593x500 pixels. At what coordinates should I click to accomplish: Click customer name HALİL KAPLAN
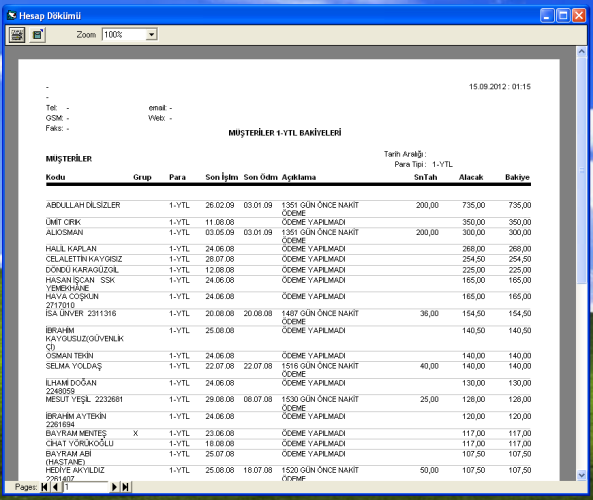click(71, 249)
